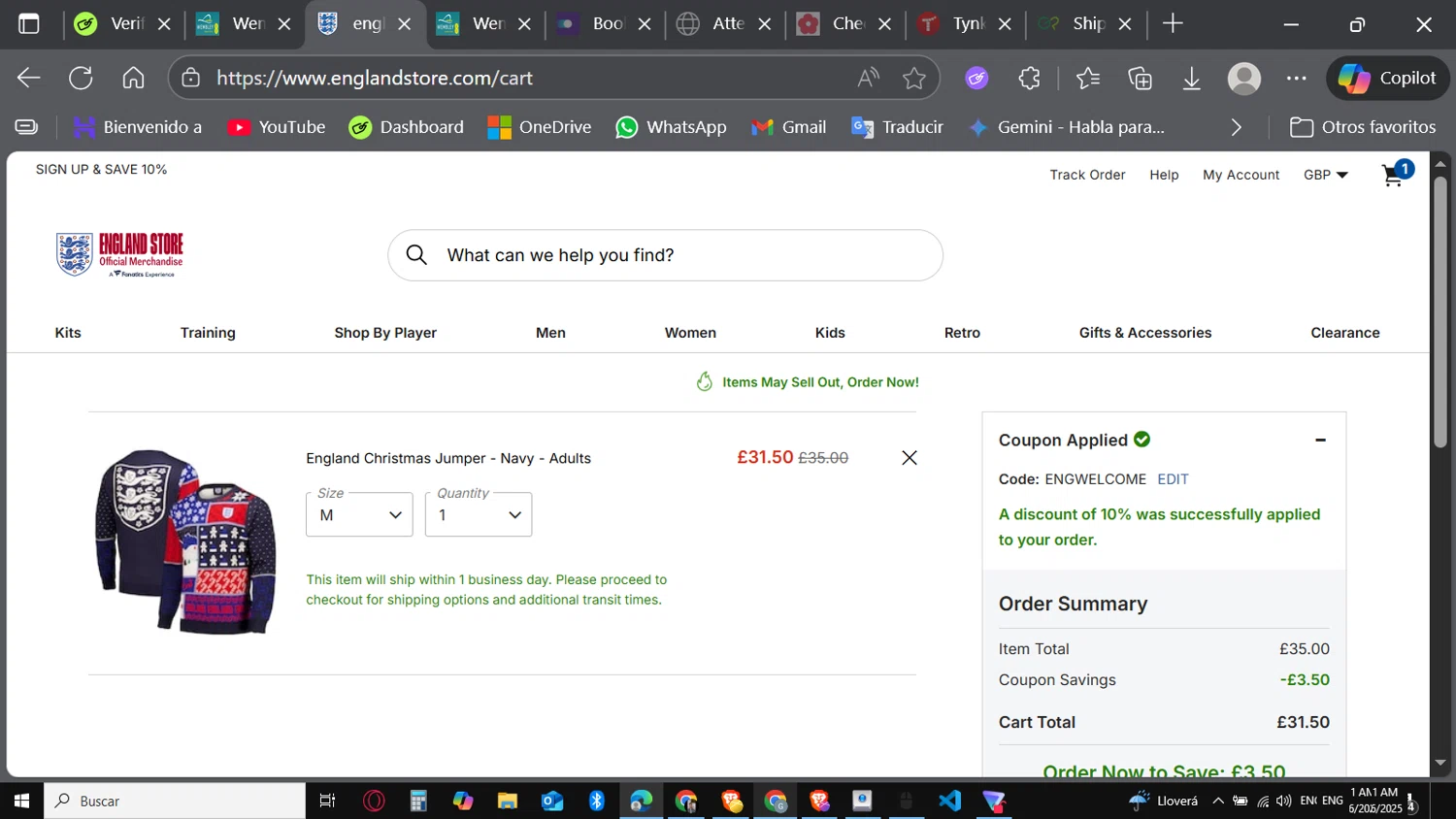
Task: Open the GBP currency dropdown
Action: tap(1326, 175)
